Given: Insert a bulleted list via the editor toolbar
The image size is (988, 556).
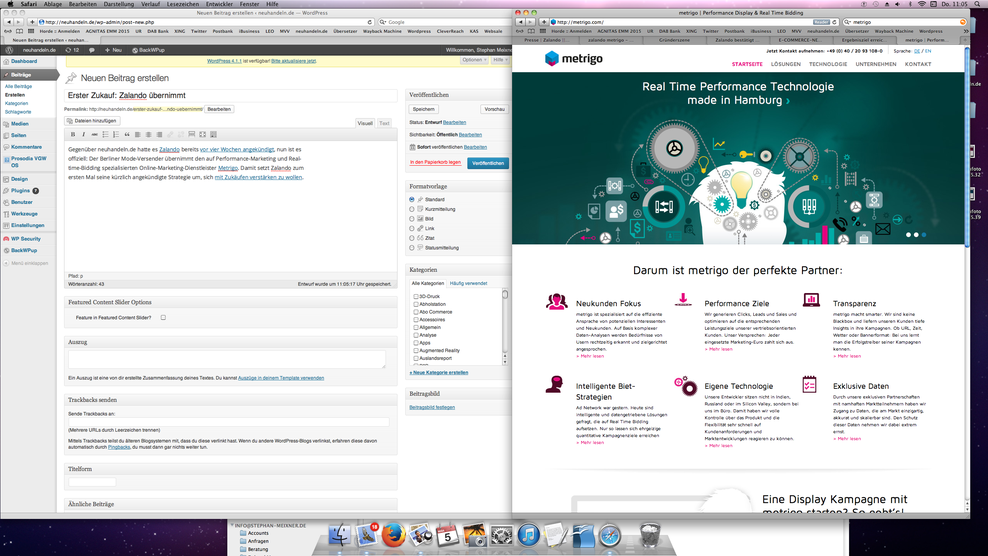Looking at the screenshot, I should (x=105, y=134).
